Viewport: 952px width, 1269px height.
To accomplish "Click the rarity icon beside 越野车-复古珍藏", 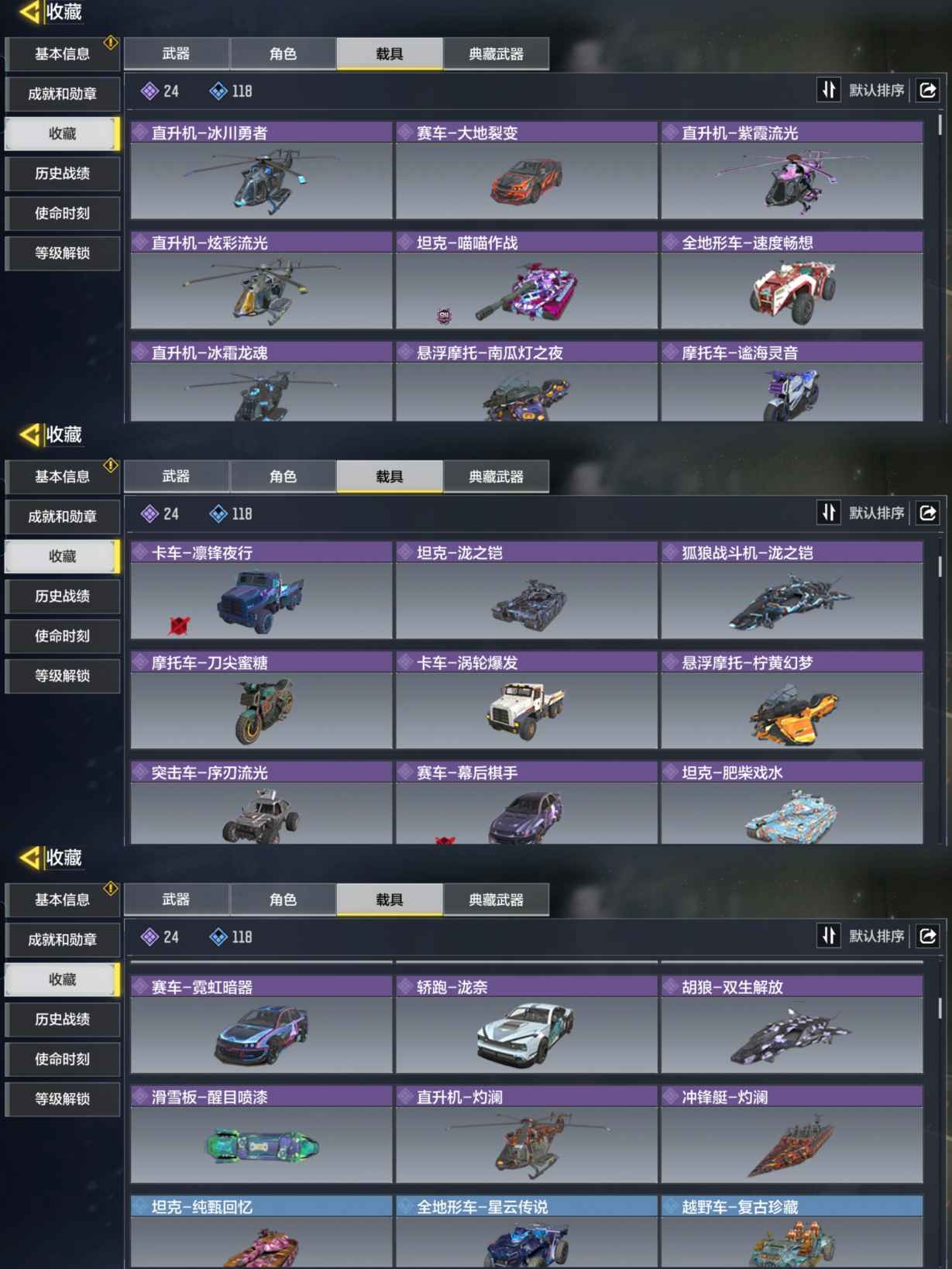I will coord(670,1206).
